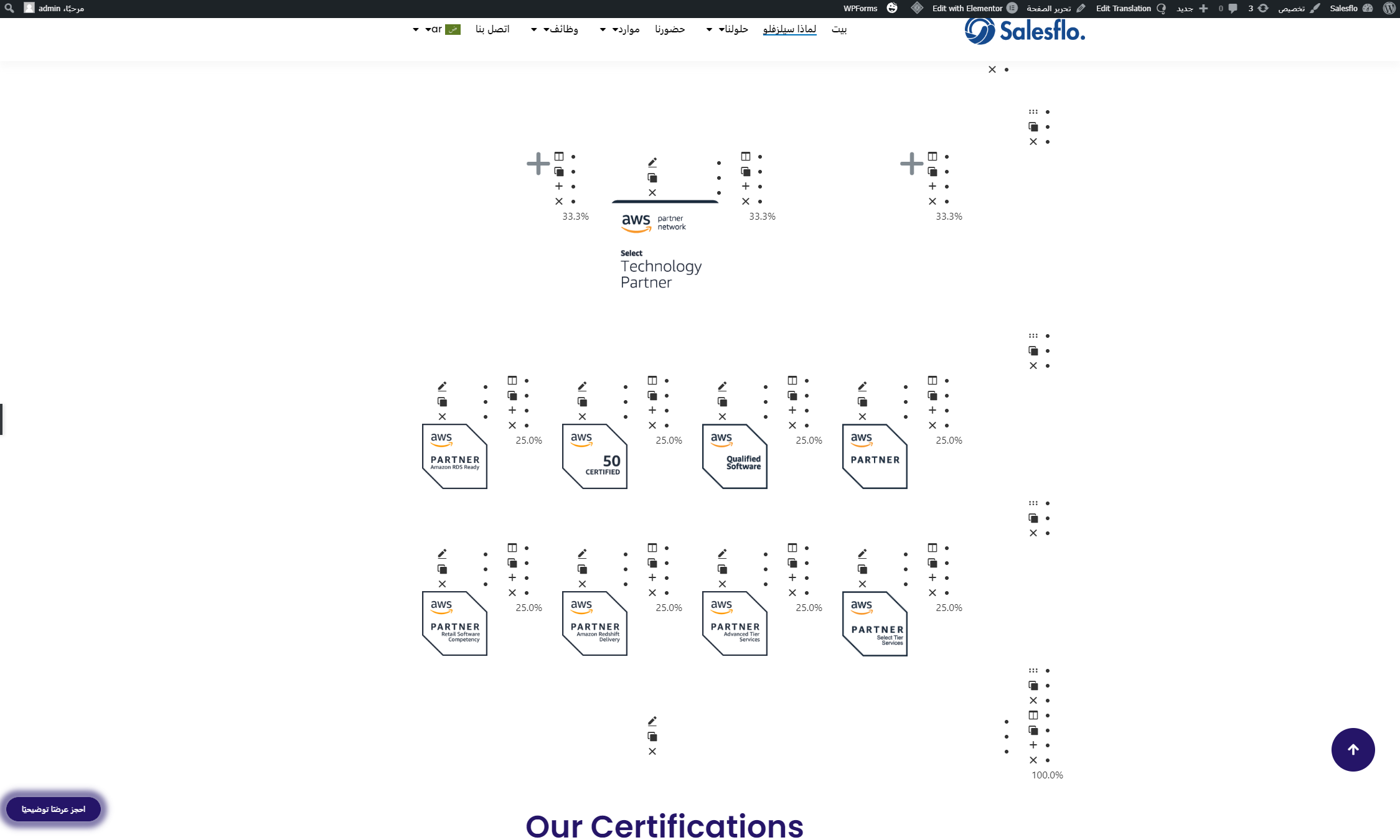Open the جديد new-content menu in the admin bar
This screenshot has width=1400, height=840.
coord(1191,8)
